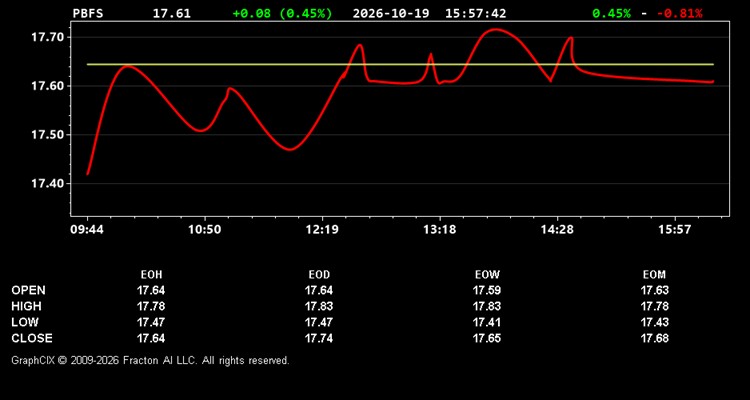Image resolution: width=750 pixels, height=400 pixels.
Task: Click the red -0.81% range value
Action: click(679, 13)
